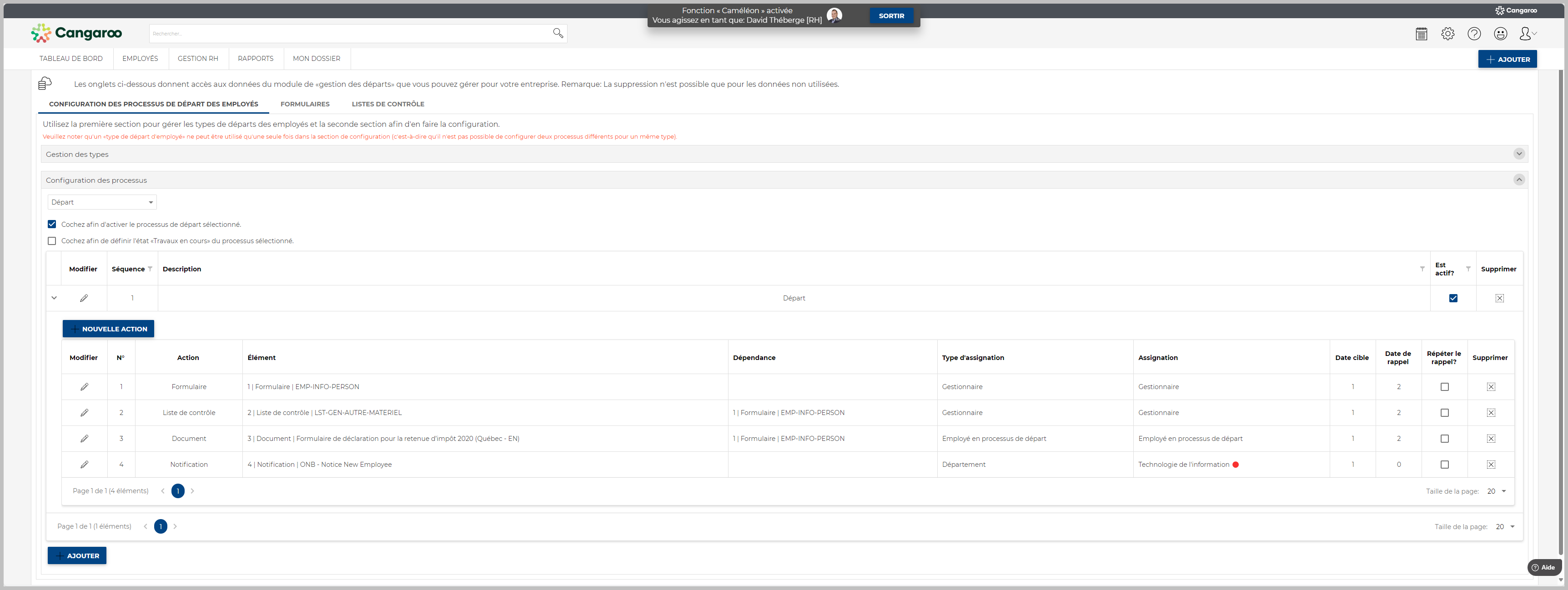The image size is (1568, 590).
Task: Edit the Notification action row pencil
Action: coord(84,465)
